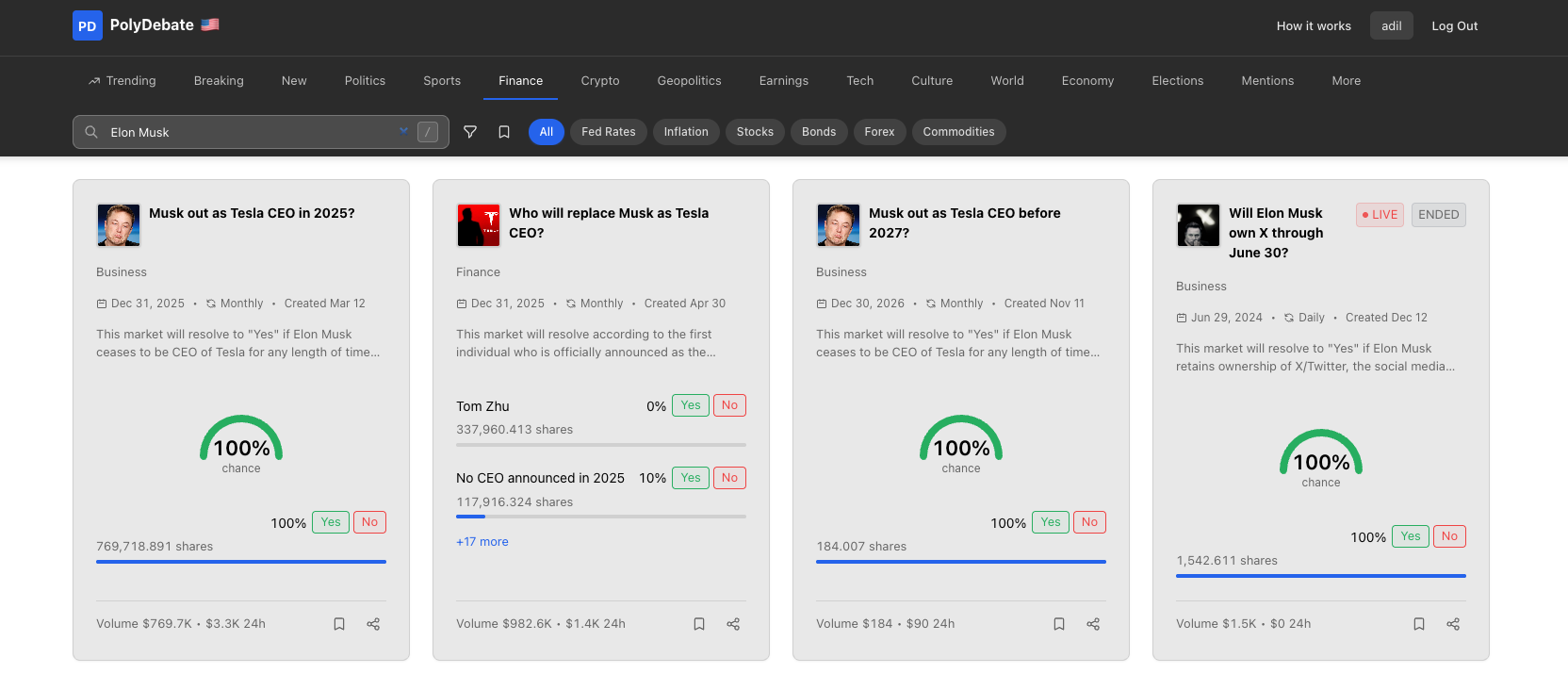Open the Will Elon Musk own X thumbnail

pyautogui.click(x=1199, y=225)
